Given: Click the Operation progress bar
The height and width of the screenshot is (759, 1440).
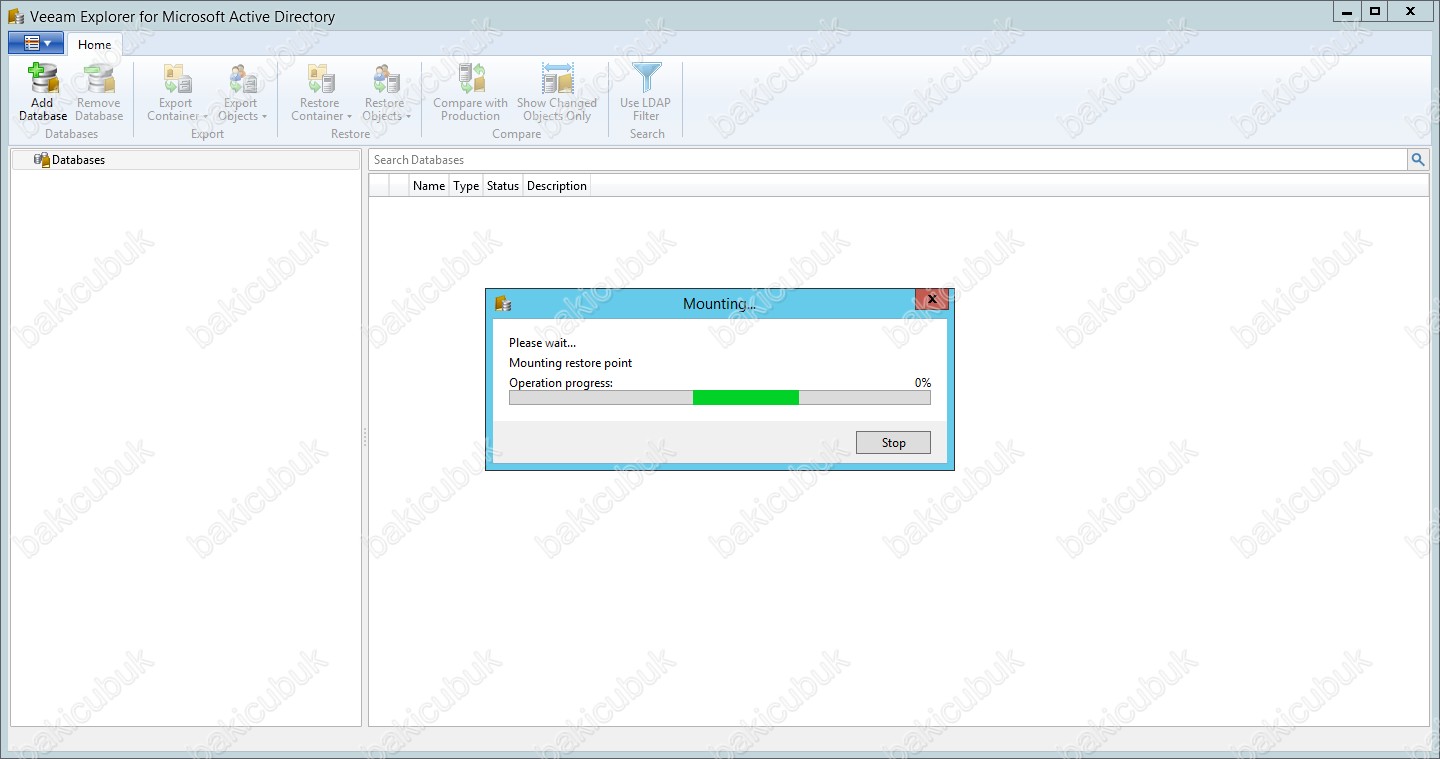Looking at the screenshot, I should (720, 398).
